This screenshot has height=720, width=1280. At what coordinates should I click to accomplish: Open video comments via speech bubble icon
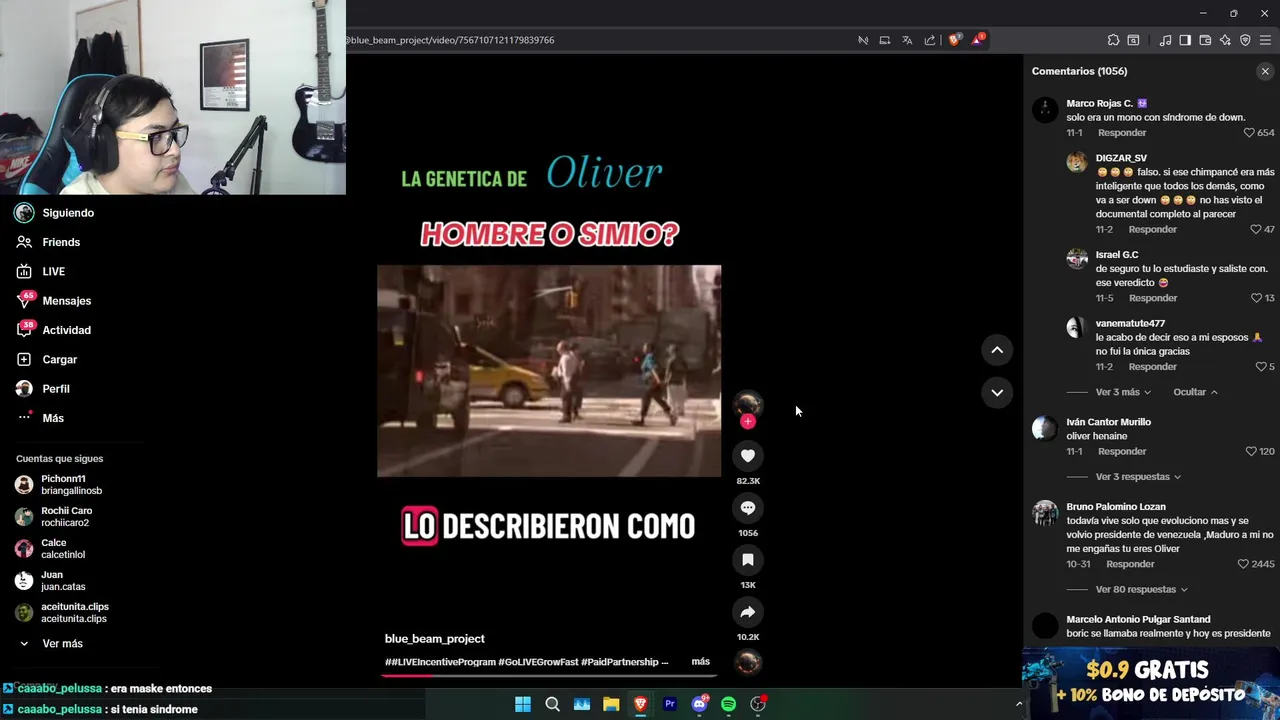pos(747,508)
